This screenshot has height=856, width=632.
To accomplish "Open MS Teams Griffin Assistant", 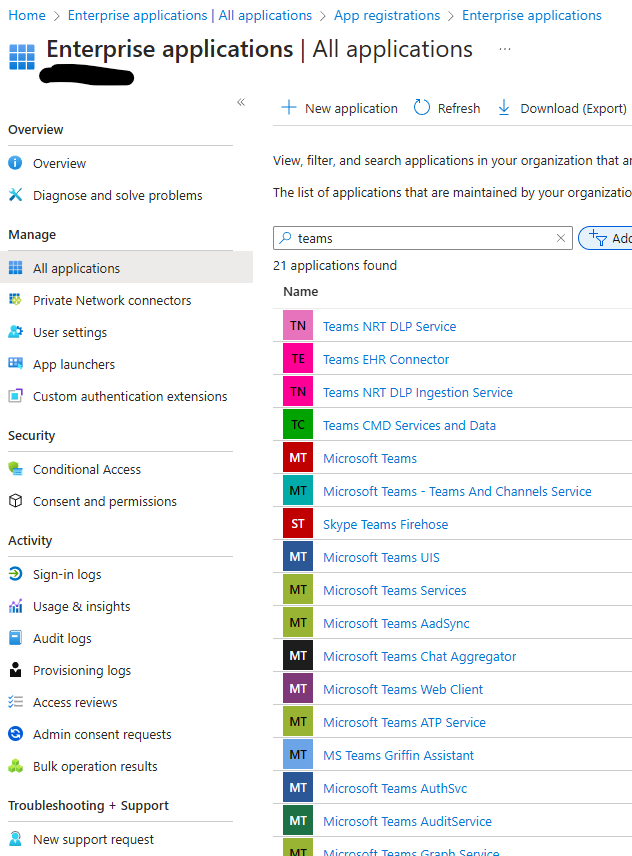I will (398, 756).
